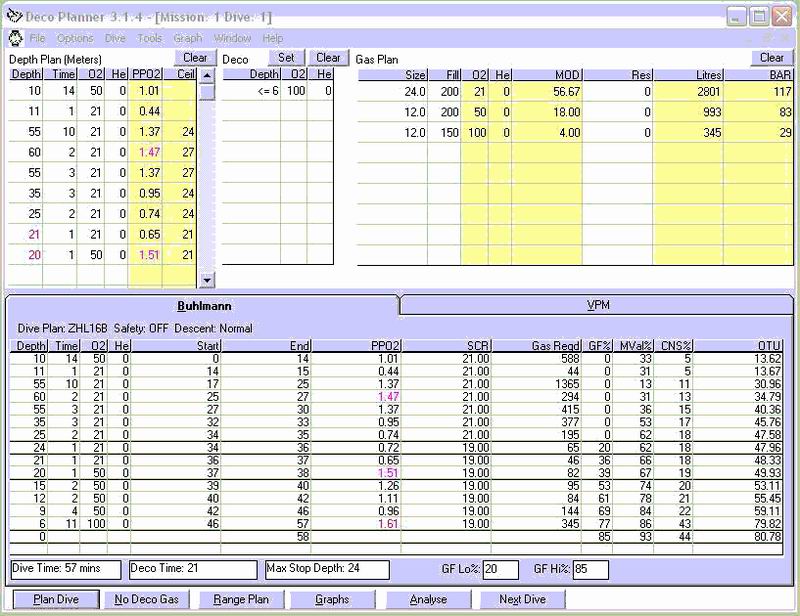This screenshot has height=616, width=800.
Task: Open the File menu
Action: point(37,38)
